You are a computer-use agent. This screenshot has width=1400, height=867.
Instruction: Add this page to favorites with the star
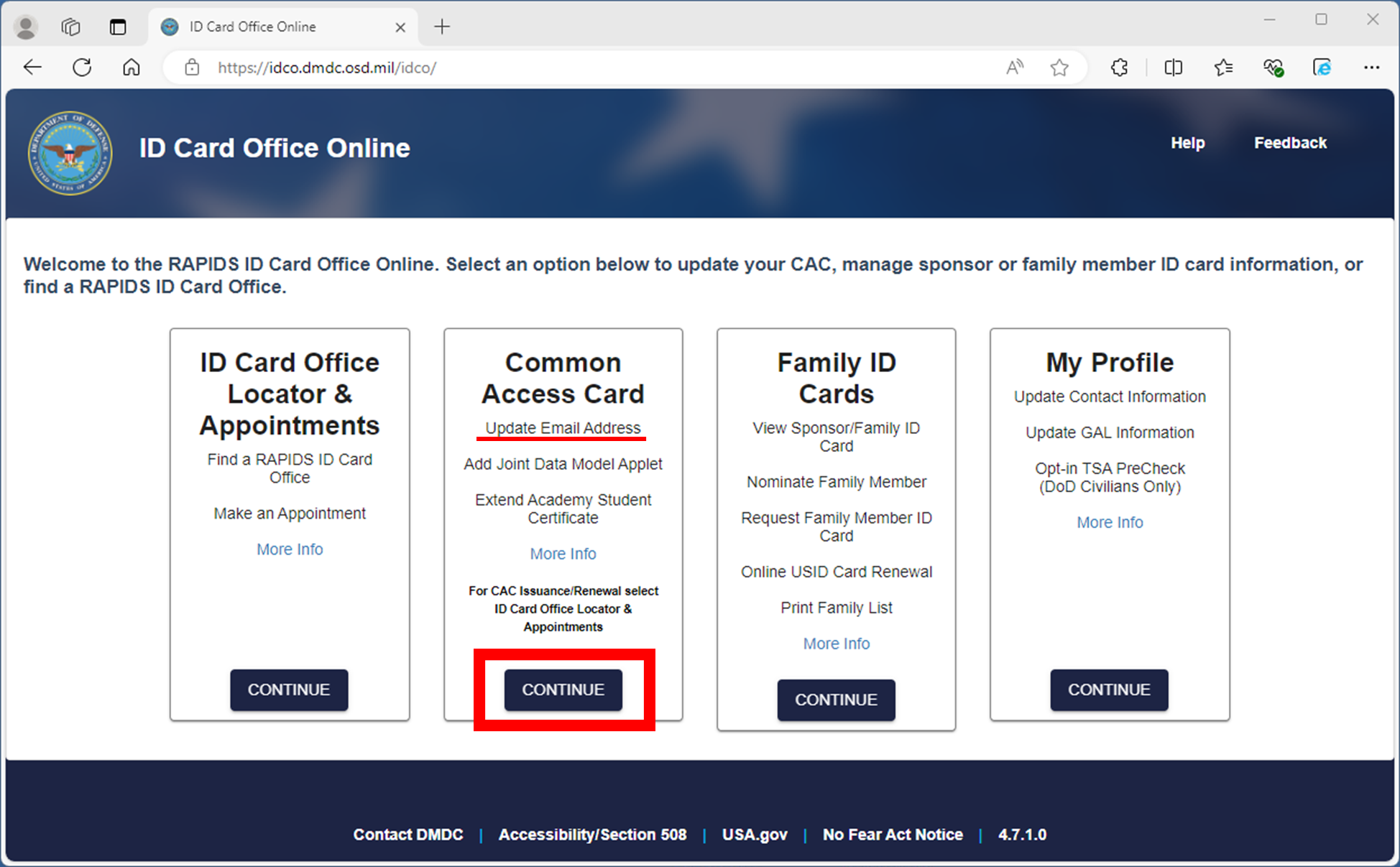1059,67
